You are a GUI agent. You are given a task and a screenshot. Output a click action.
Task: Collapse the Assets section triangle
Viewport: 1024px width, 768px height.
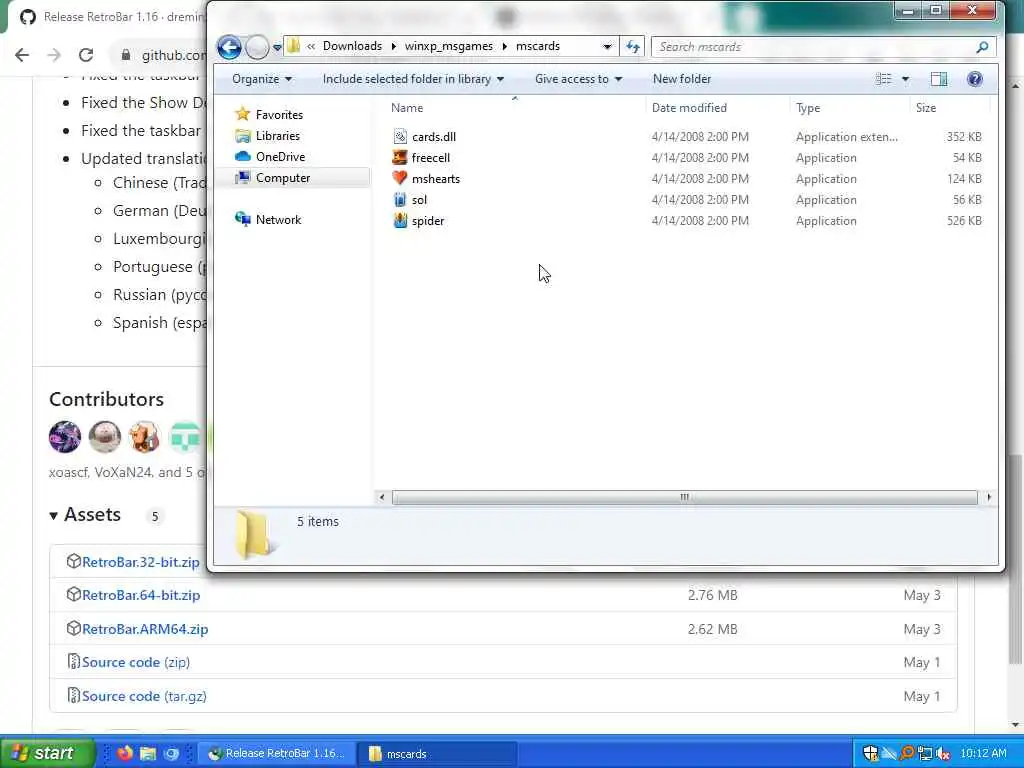pyautogui.click(x=54, y=516)
